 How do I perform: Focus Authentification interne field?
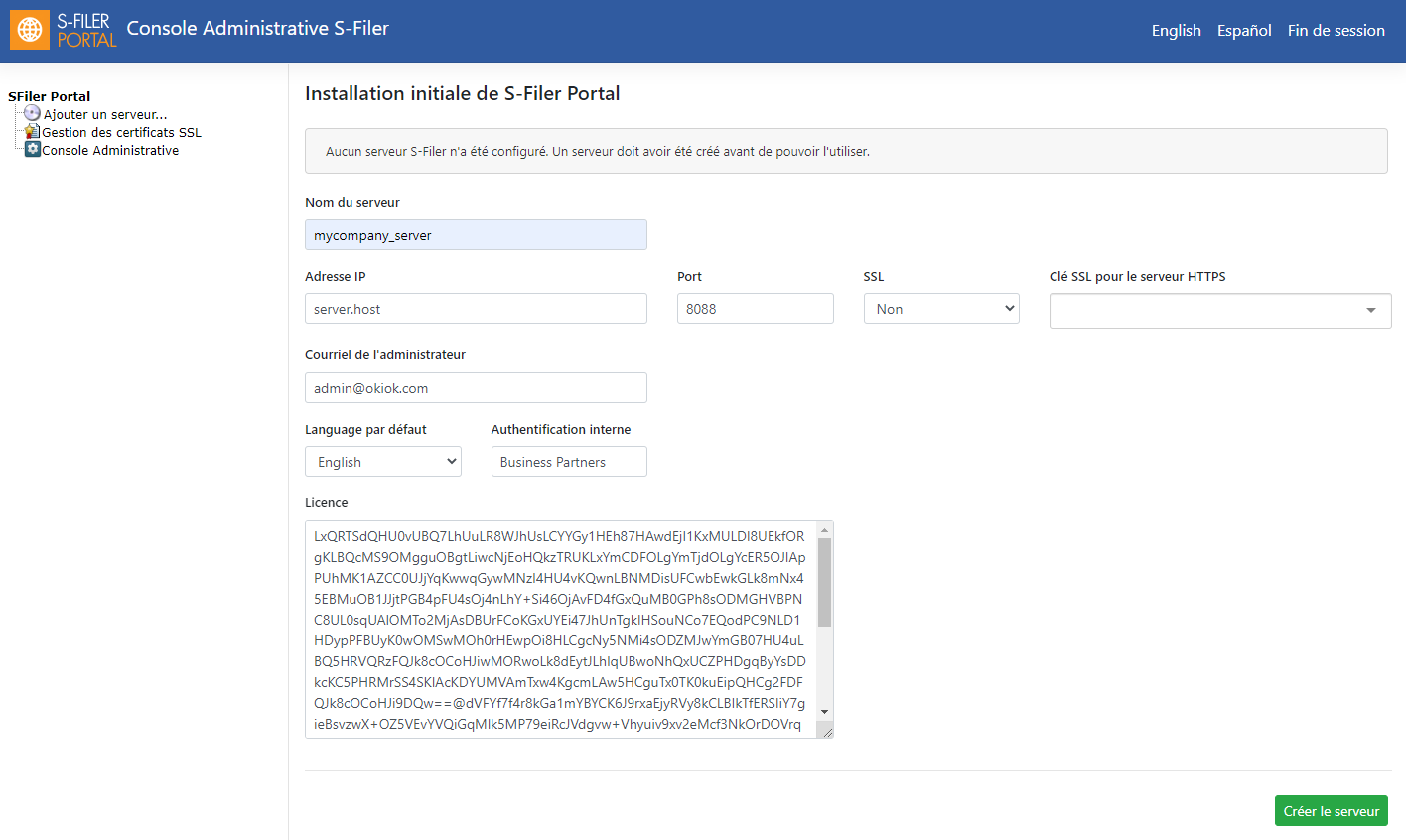point(569,462)
